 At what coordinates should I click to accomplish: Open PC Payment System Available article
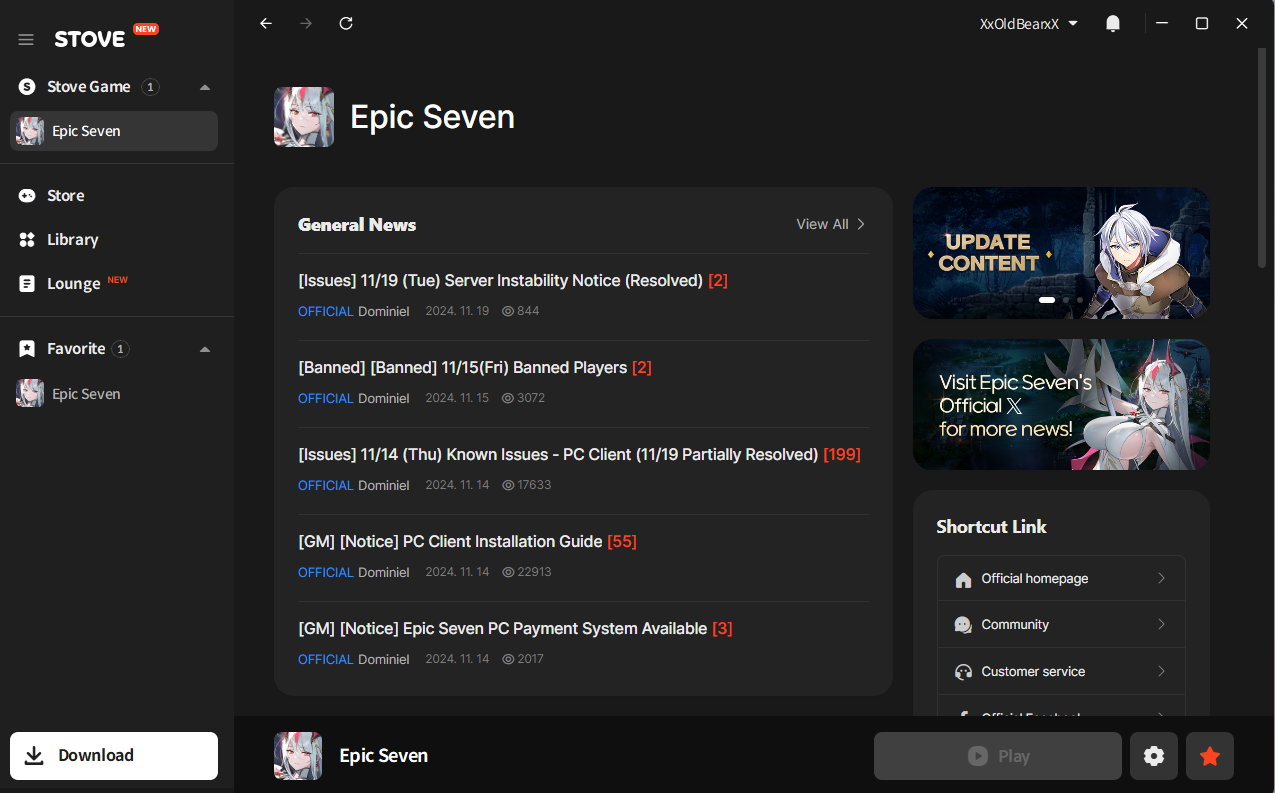tap(515, 629)
